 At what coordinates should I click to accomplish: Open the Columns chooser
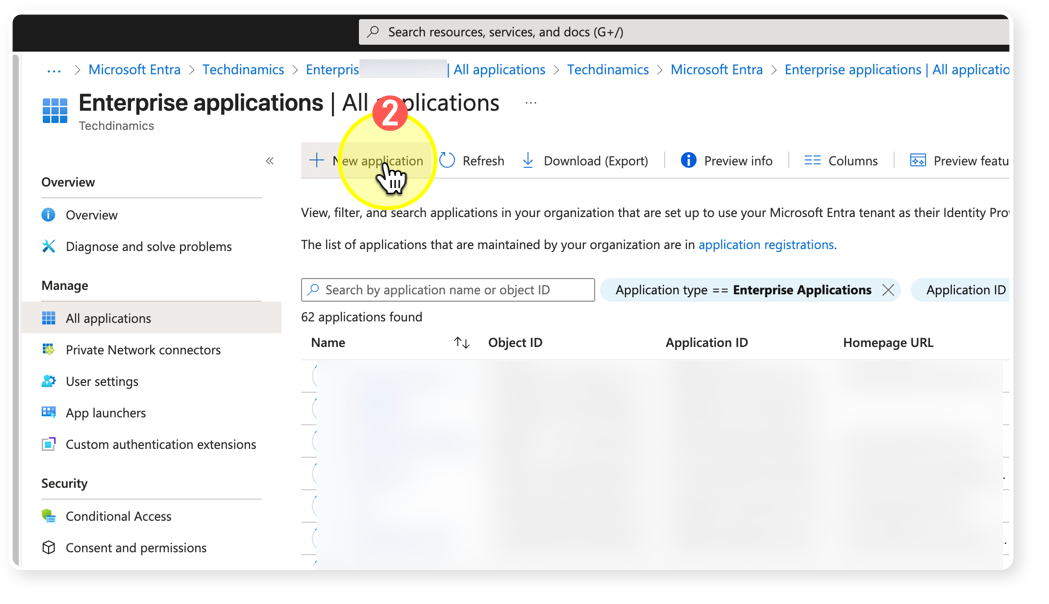(x=841, y=161)
